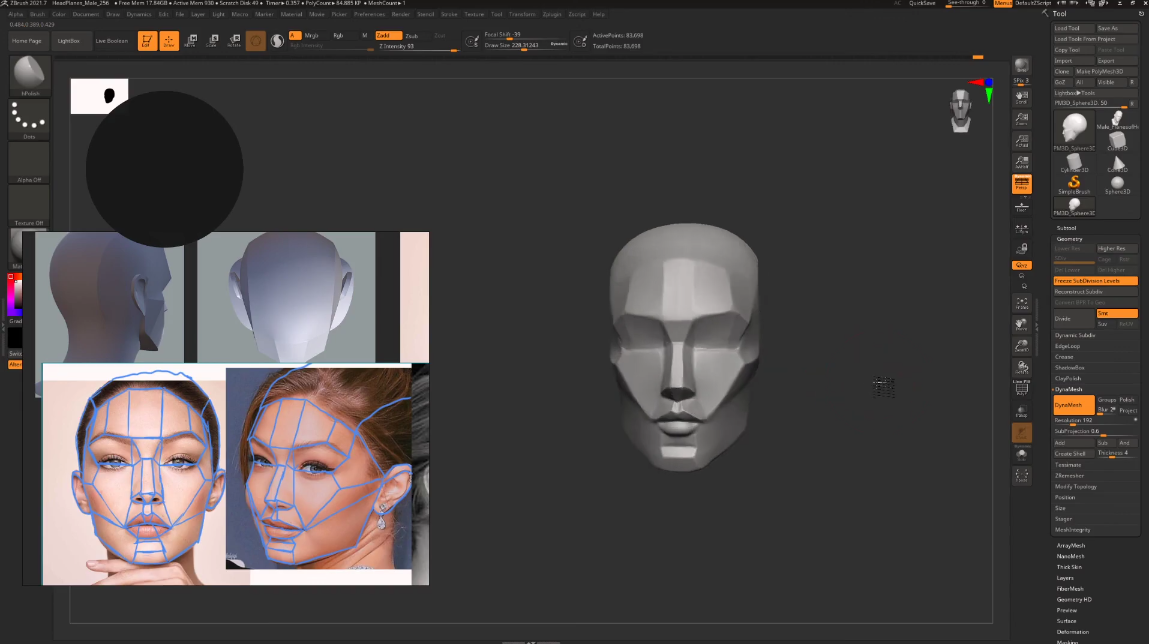1149x644 pixels.
Task: Select the SimpleBrush tool thumbnail
Action: 1074,185
